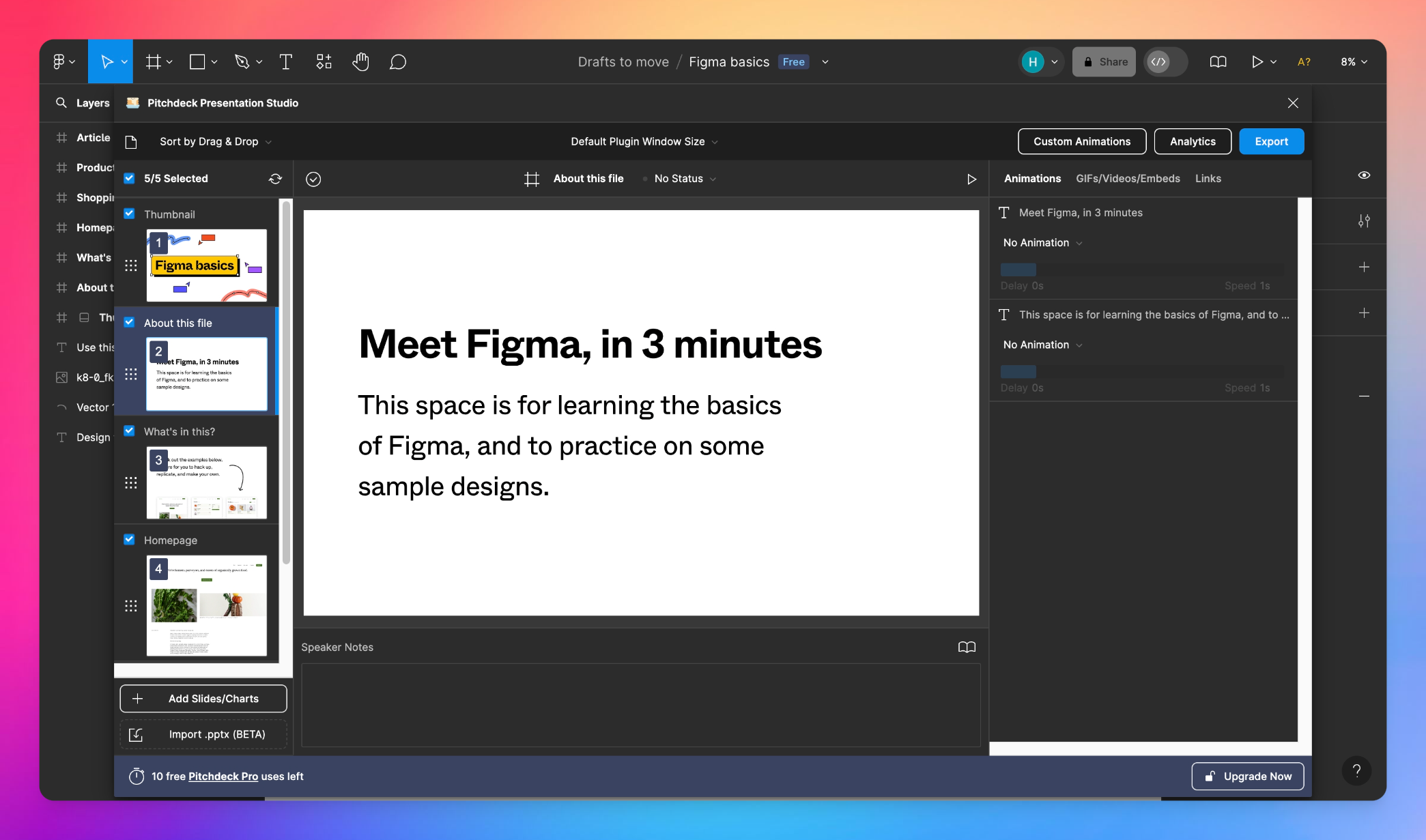1426x840 pixels.
Task: Click the Export button
Action: pyautogui.click(x=1271, y=142)
